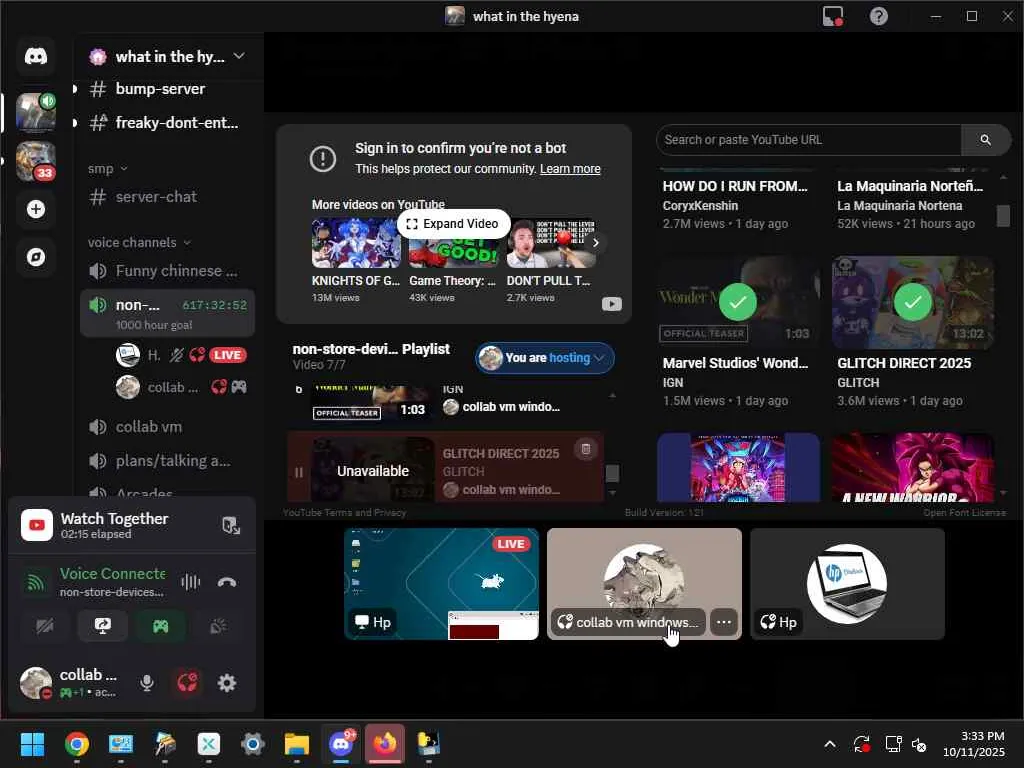
Task: Open the Hp LIVE stream tile
Action: [x=441, y=584]
